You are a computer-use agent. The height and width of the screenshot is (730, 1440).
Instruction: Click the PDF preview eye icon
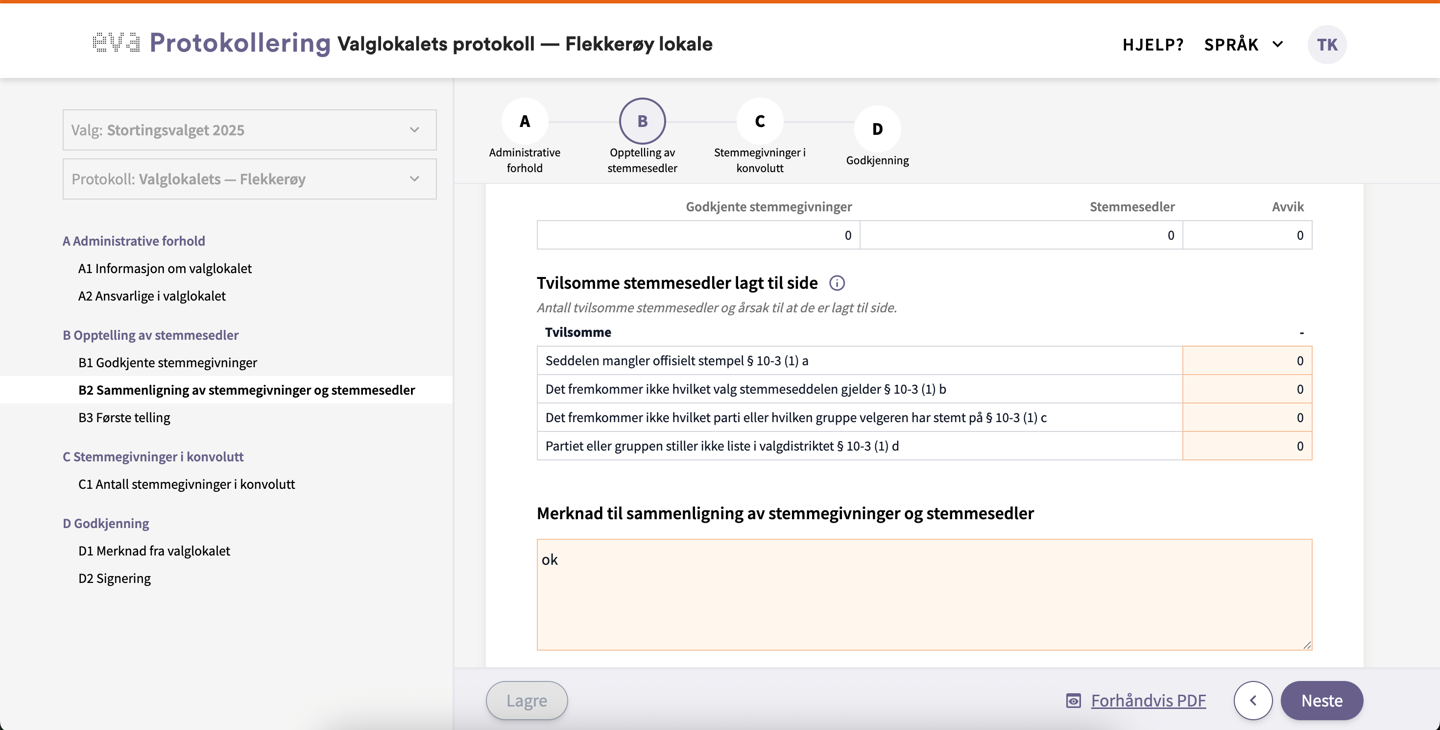pyautogui.click(x=1073, y=701)
